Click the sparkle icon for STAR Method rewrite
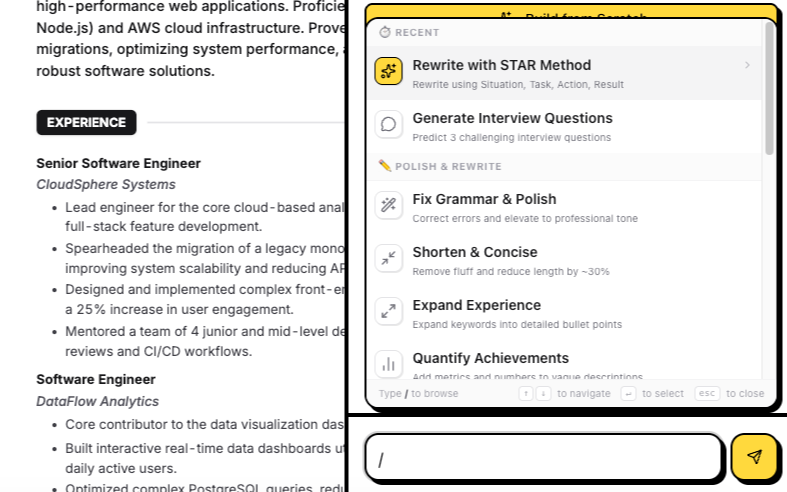Image resolution: width=787 pixels, height=492 pixels. click(388, 71)
